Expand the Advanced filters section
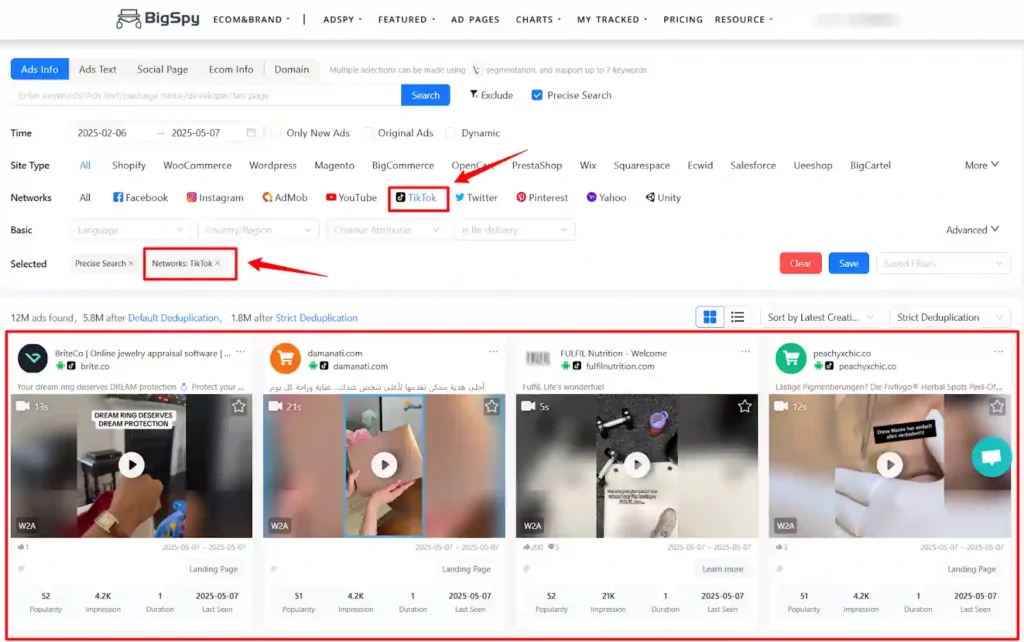Screen dimensions: 1024x642 pos(971,229)
